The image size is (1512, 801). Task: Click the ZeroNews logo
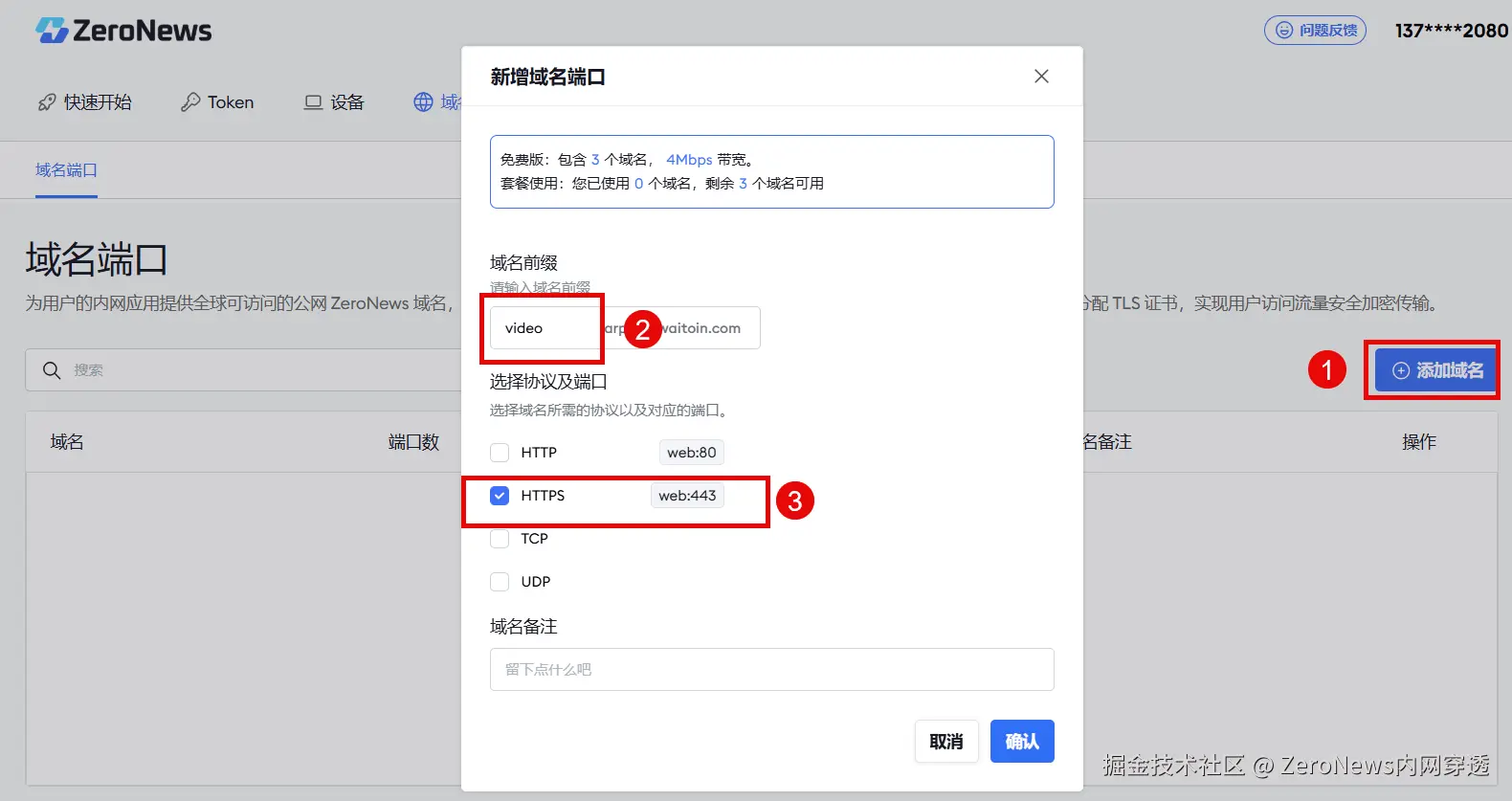point(123,31)
